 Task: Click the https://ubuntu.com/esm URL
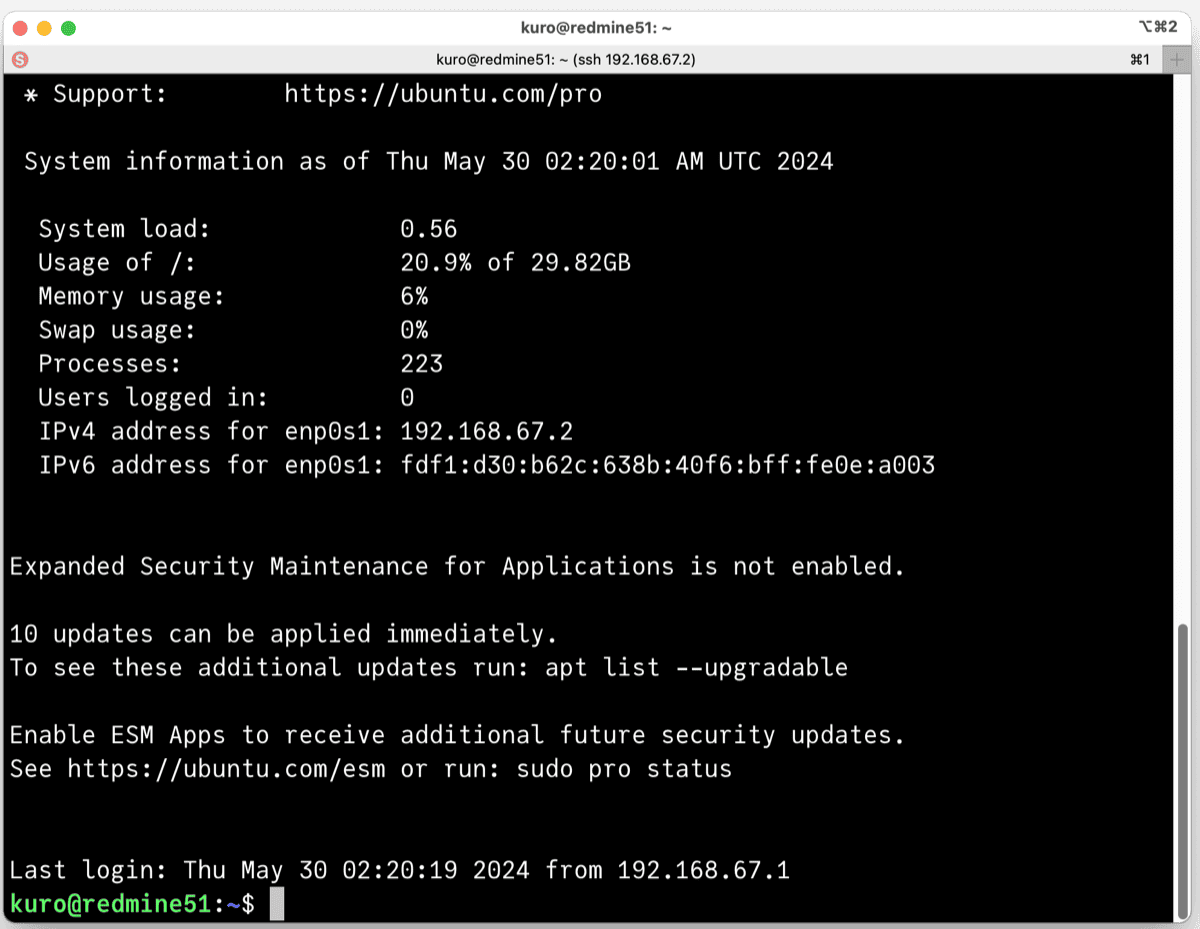click(226, 769)
